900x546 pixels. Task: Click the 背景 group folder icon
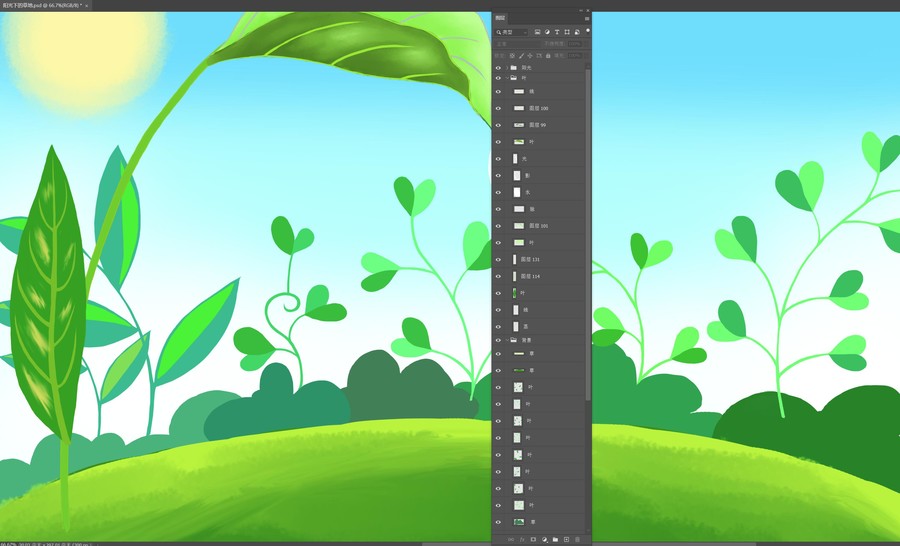pos(514,340)
